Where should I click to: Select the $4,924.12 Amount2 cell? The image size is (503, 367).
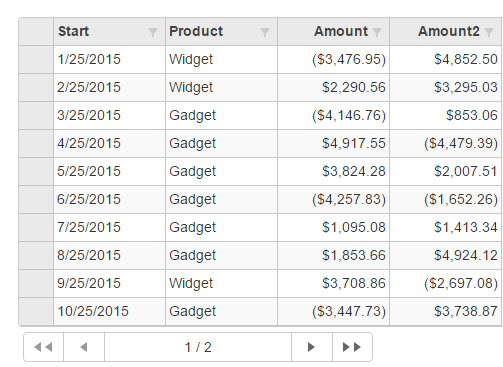pos(446,255)
